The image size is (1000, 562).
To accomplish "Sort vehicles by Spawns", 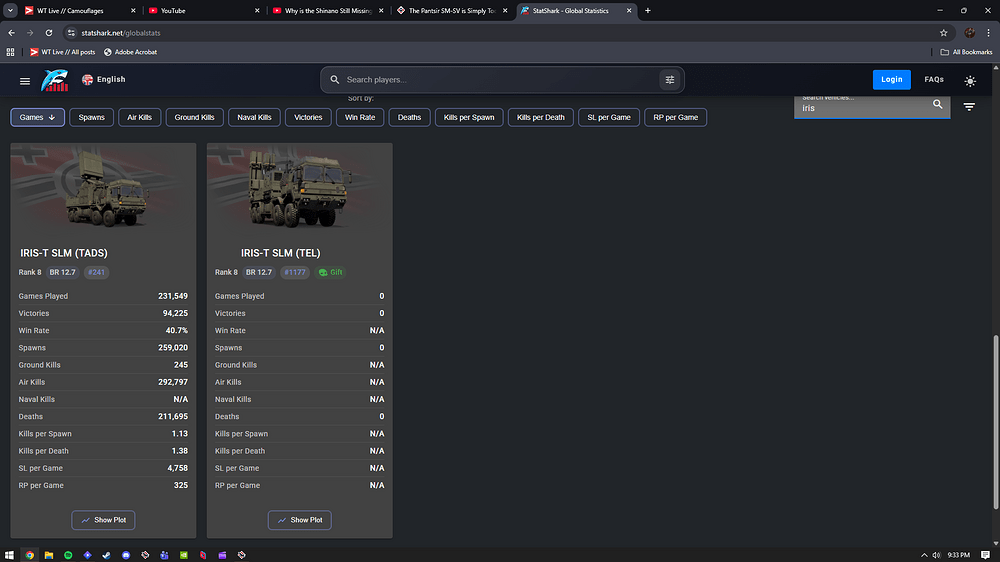I will (91, 117).
